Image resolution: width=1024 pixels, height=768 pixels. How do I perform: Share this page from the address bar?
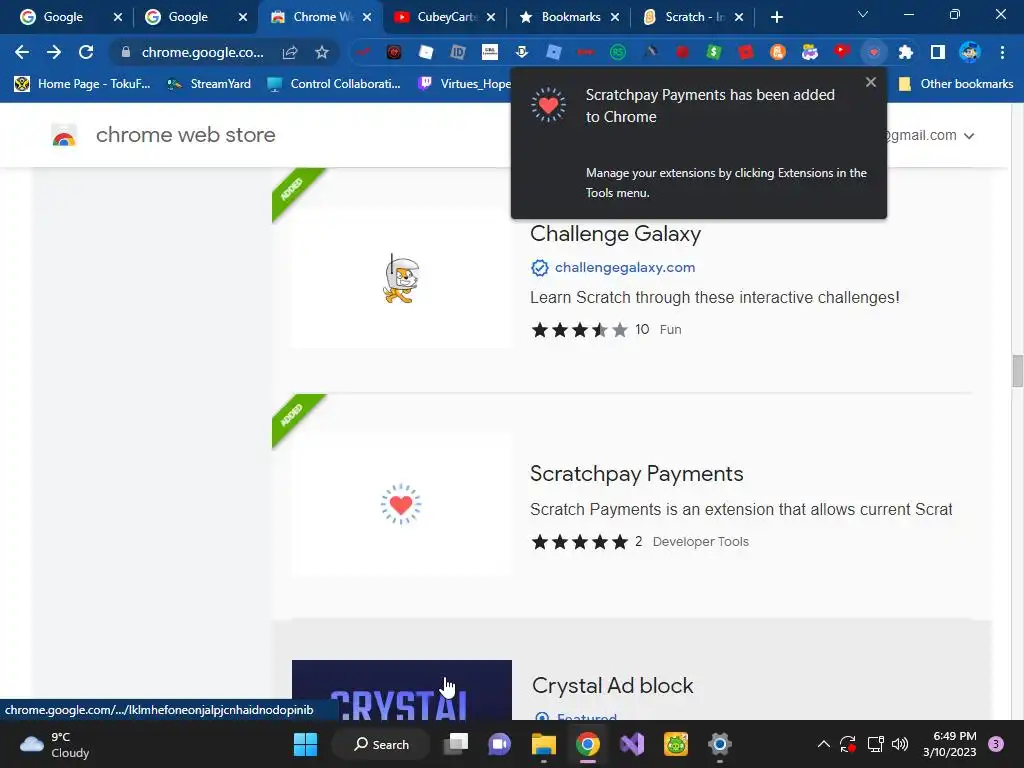pos(290,52)
